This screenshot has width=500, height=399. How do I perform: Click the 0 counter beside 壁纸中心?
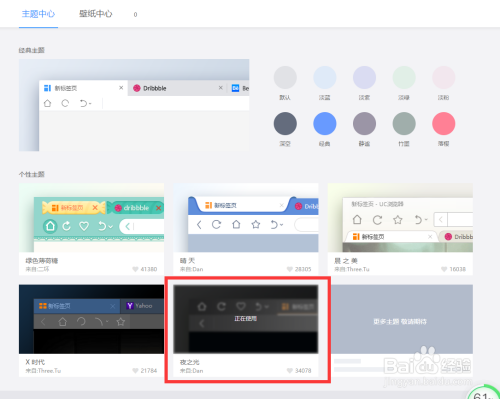pos(135,15)
